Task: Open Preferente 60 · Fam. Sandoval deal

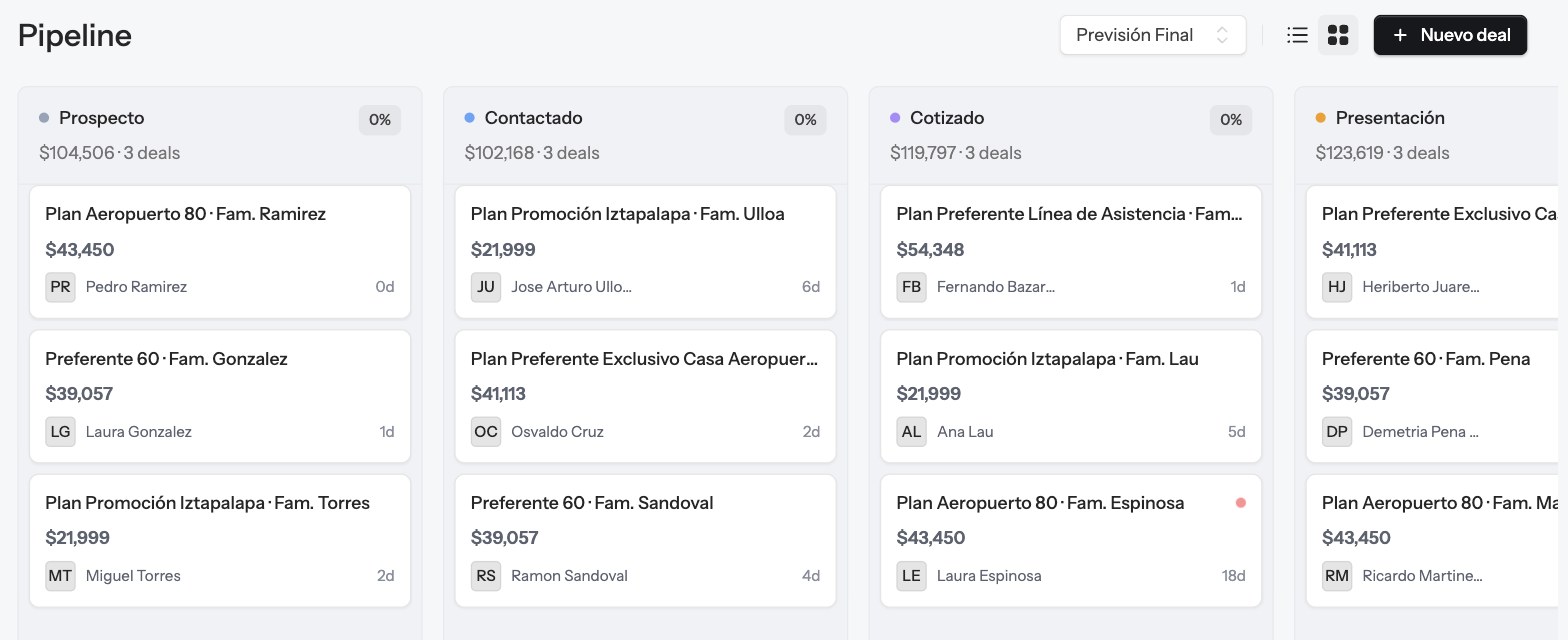Action: point(645,540)
